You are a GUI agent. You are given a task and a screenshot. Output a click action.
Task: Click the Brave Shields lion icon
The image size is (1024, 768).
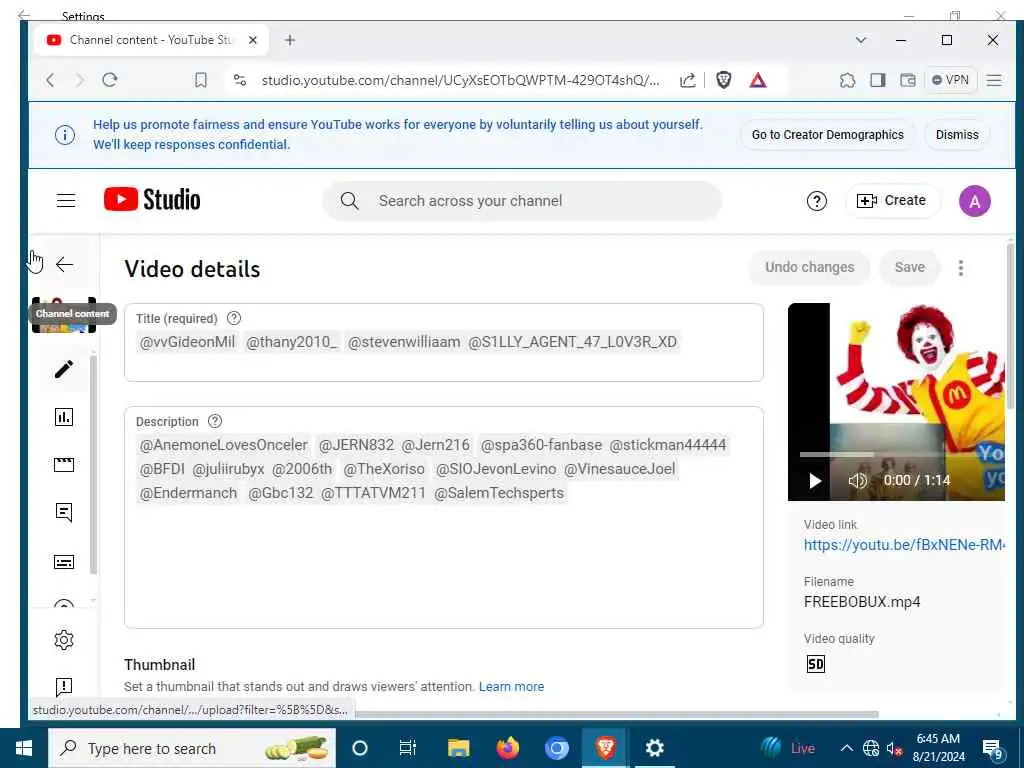pyautogui.click(x=724, y=80)
